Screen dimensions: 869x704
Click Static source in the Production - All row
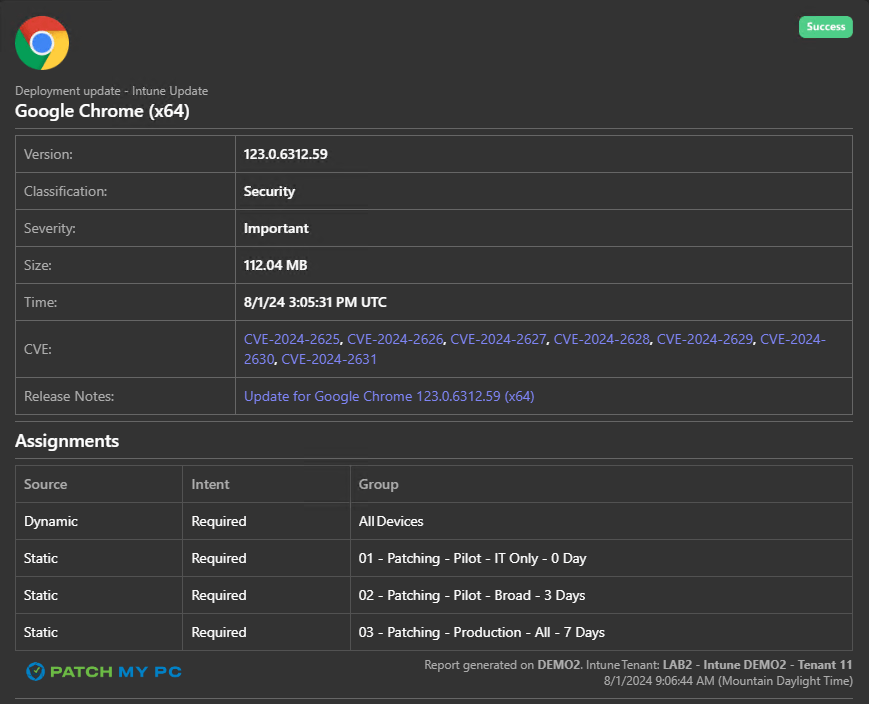tap(41, 632)
